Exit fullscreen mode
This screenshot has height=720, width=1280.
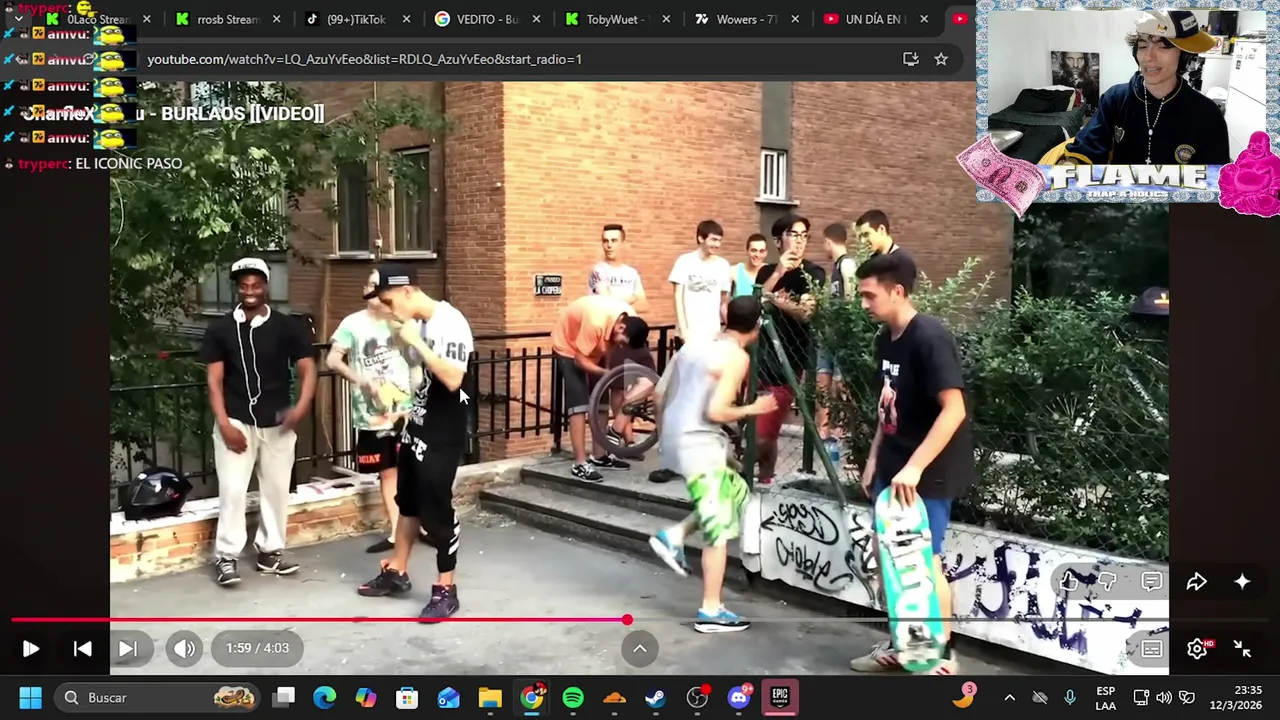click(1242, 649)
